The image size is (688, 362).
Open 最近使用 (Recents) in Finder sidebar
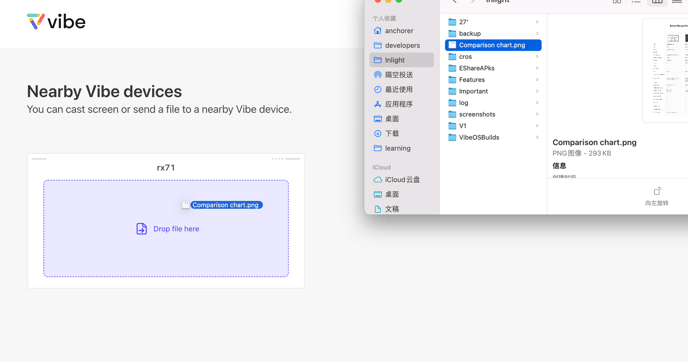pyautogui.click(x=401, y=90)
